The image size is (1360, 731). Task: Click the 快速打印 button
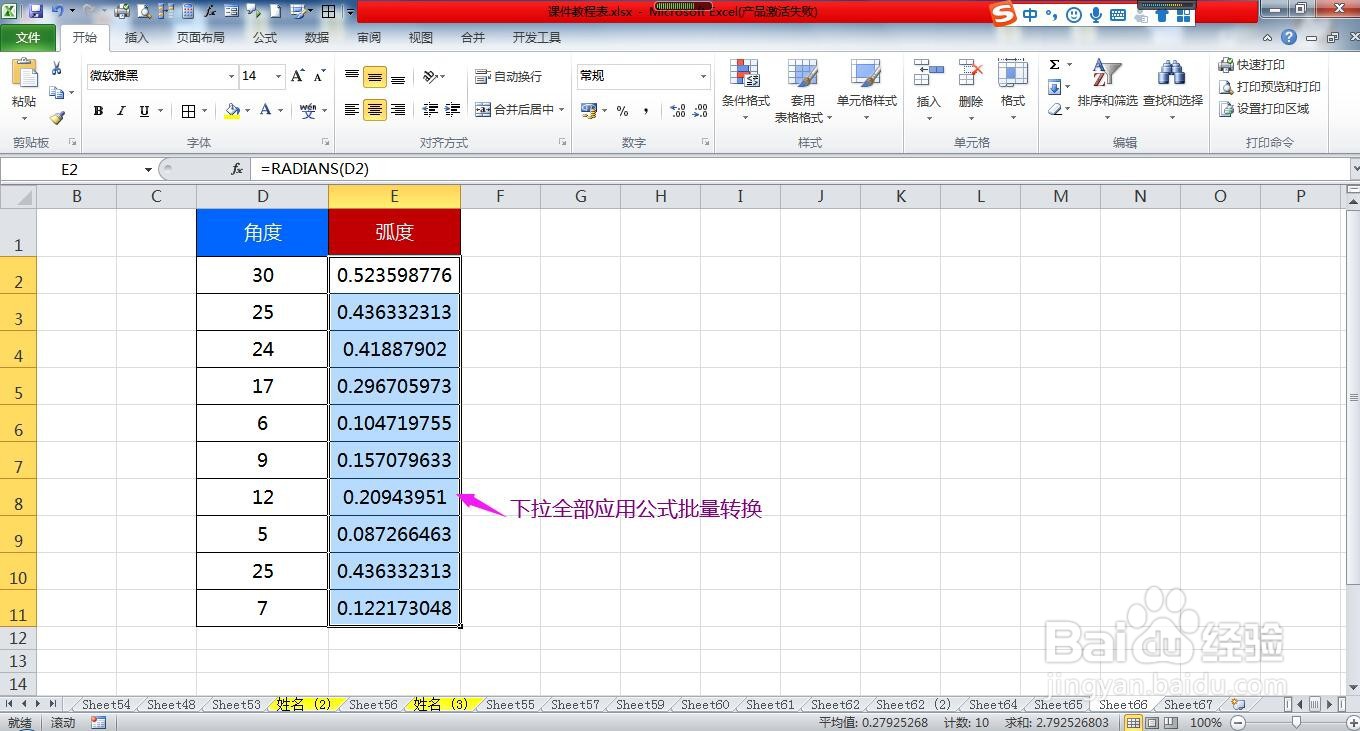1252,65
